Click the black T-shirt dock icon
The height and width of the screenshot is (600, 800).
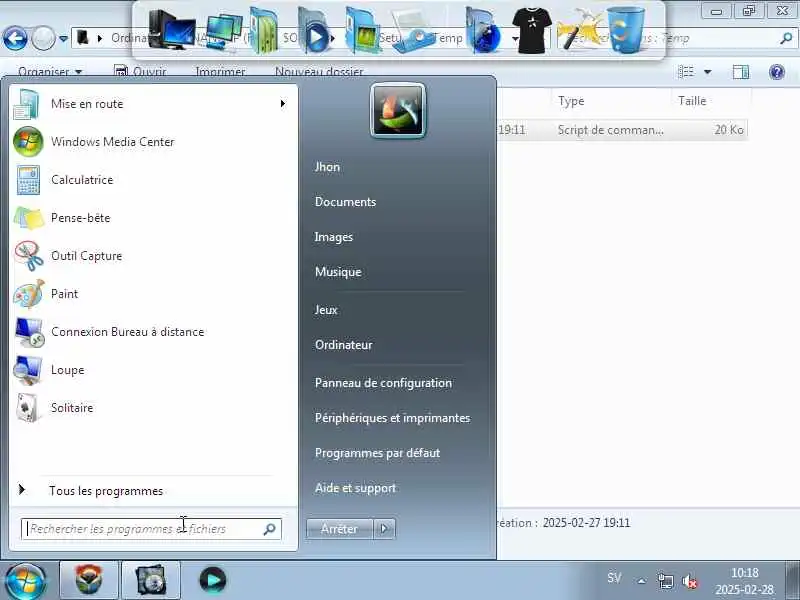[x=532, y=31]
